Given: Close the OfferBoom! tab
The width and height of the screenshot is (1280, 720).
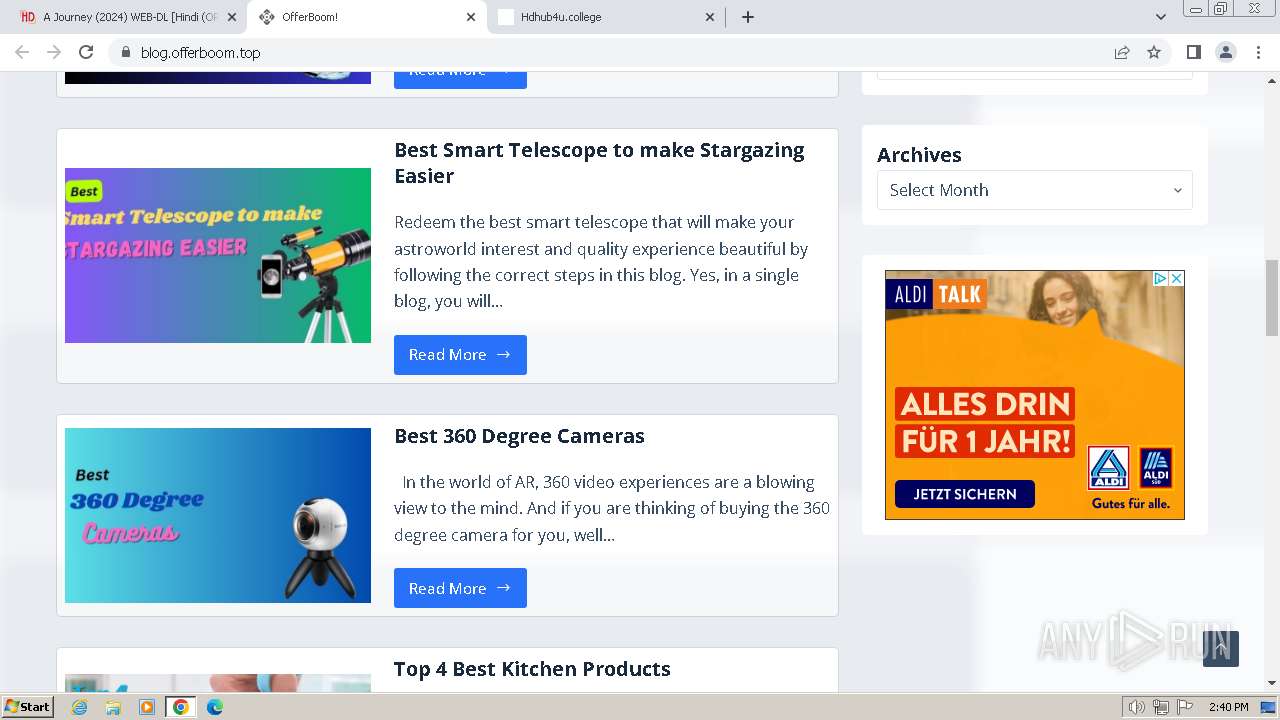Looking at the screenshot, I should click(x=471, y=17).
